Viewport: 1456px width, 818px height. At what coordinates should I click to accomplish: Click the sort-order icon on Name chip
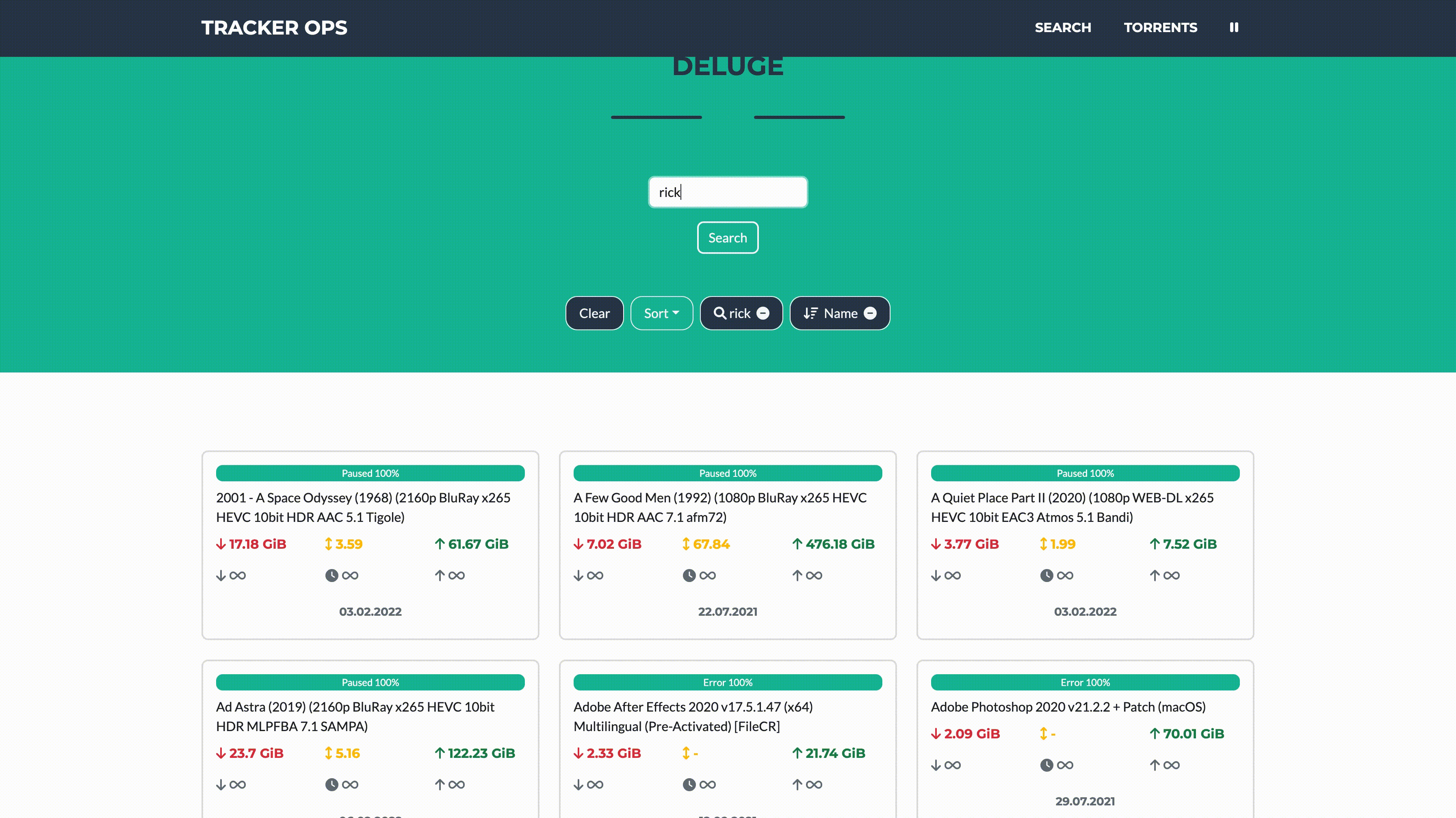[810, 313]
